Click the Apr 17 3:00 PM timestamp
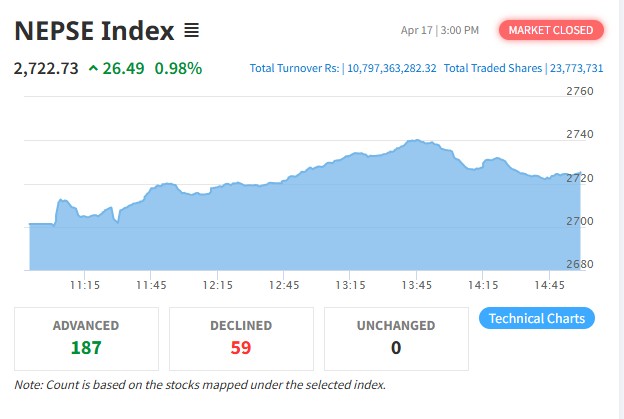This screenshot has width=624, height=419. coord(440,30)
